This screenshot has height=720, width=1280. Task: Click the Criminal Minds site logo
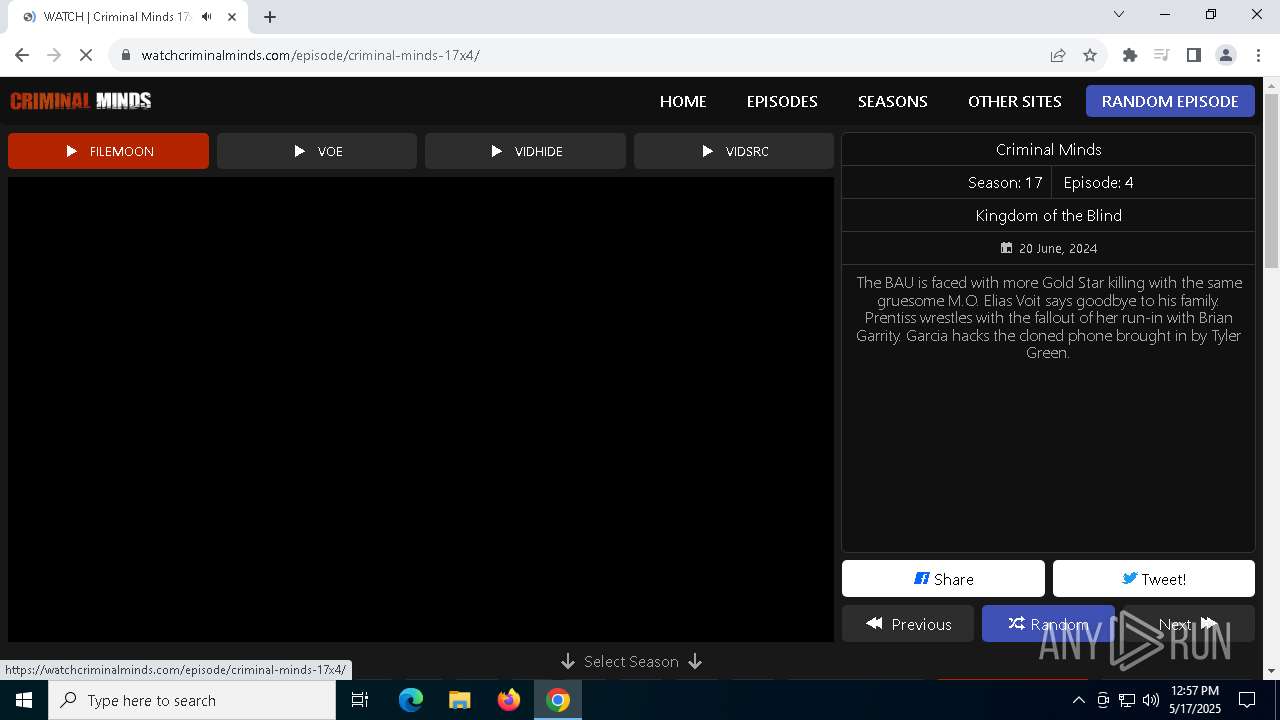pos(81,101)
